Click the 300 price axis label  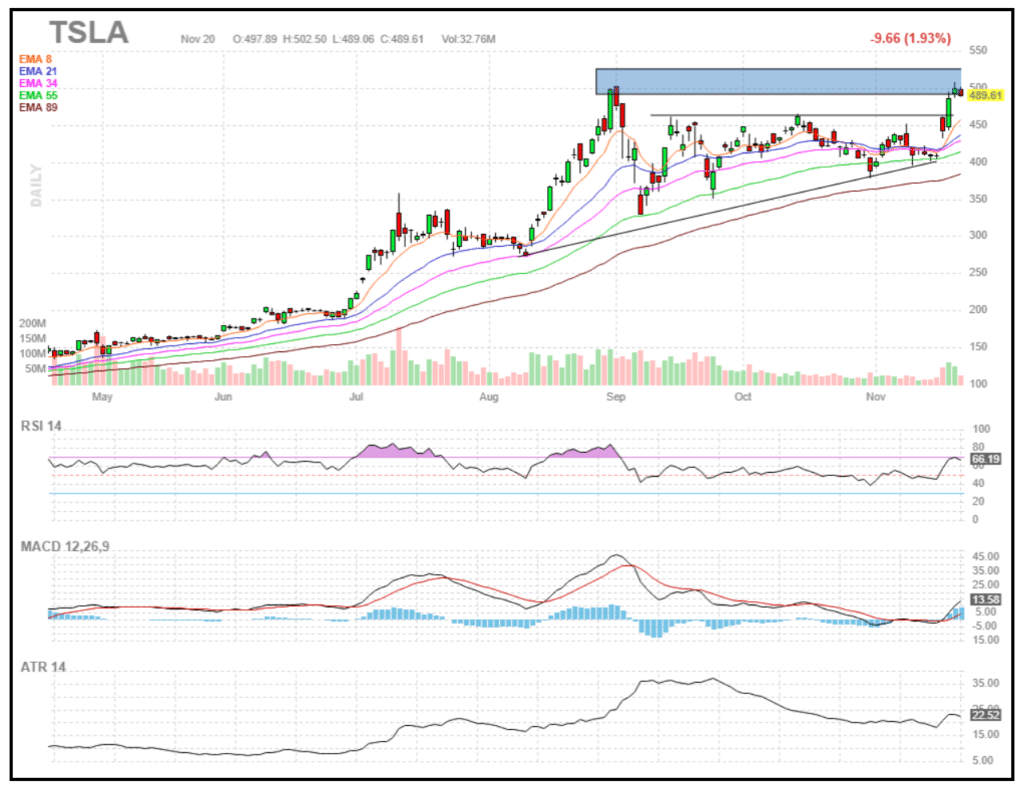coord(978,236)
